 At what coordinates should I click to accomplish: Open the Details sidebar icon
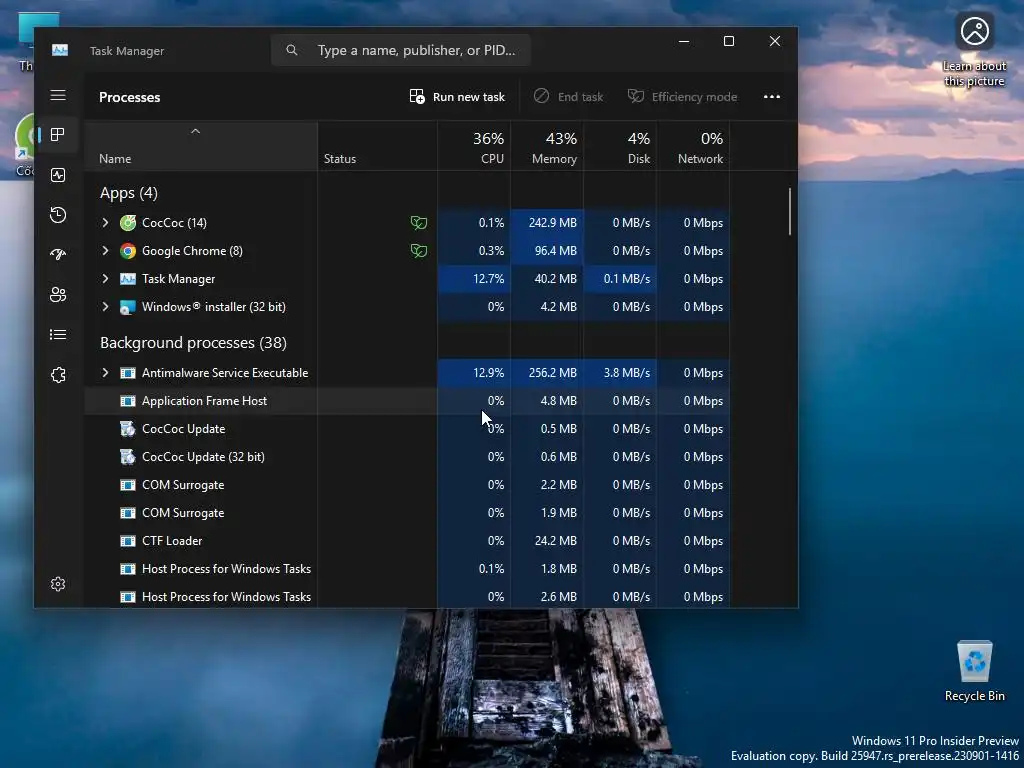pos(58,334)
